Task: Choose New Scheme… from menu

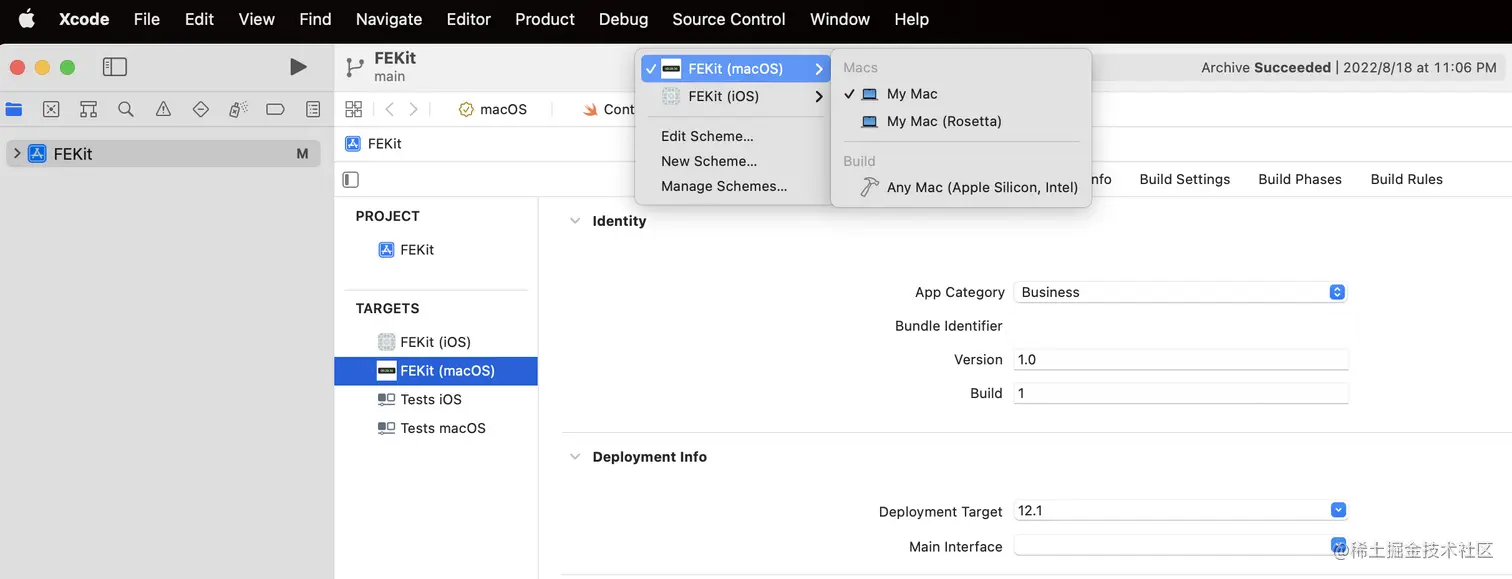Action: point(709,161)
